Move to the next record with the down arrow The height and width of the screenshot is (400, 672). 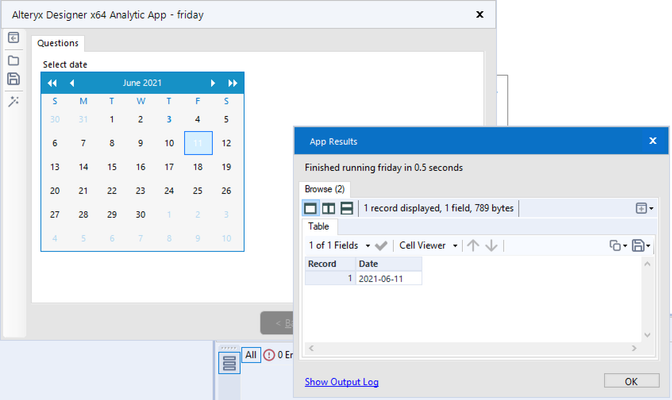(491, 246)
